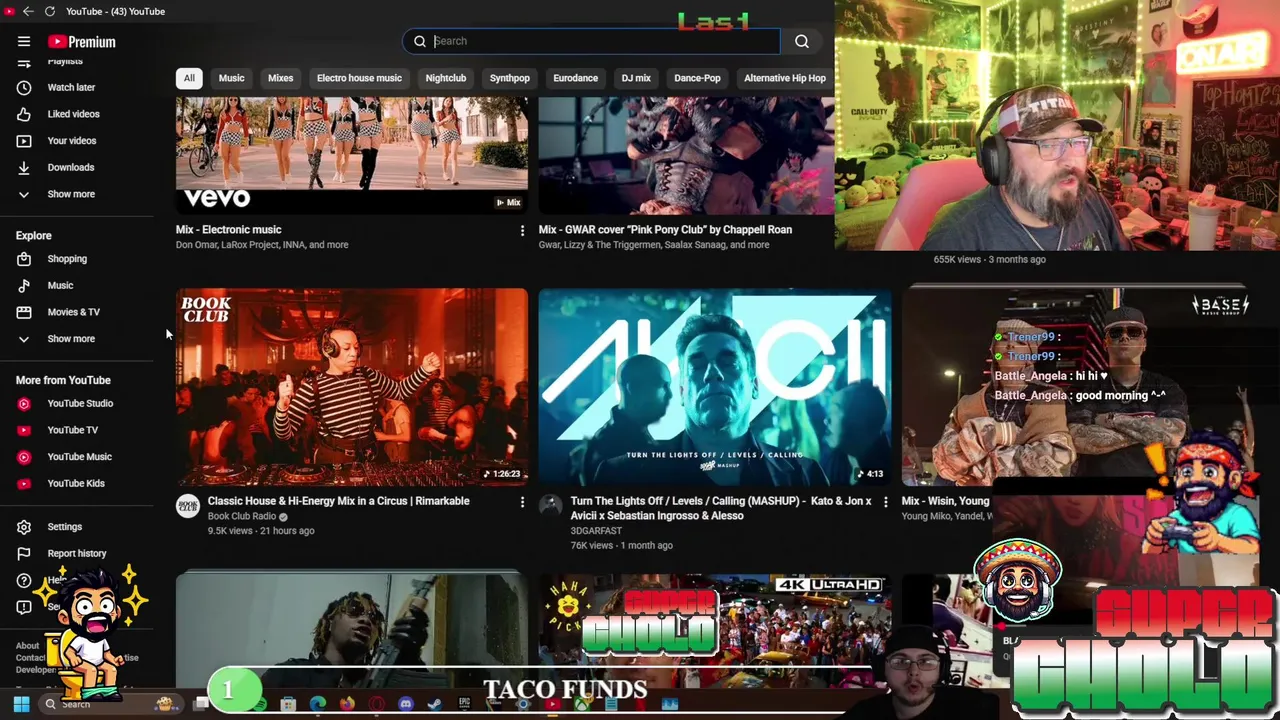Viewport: 1280px width, 720px height.
Task: Open YouTube Kids from sidebar
Action: [77, 483]
